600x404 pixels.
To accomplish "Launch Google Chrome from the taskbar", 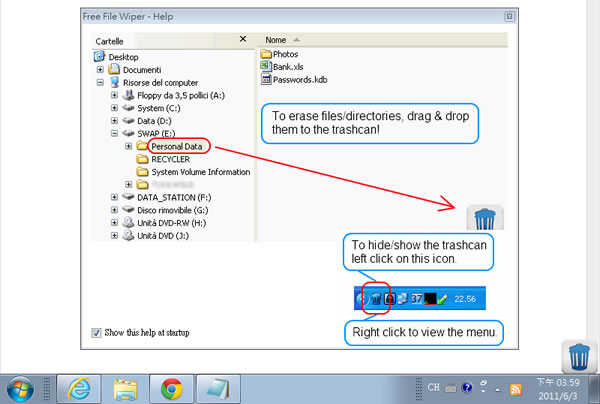I will [170, 387].
